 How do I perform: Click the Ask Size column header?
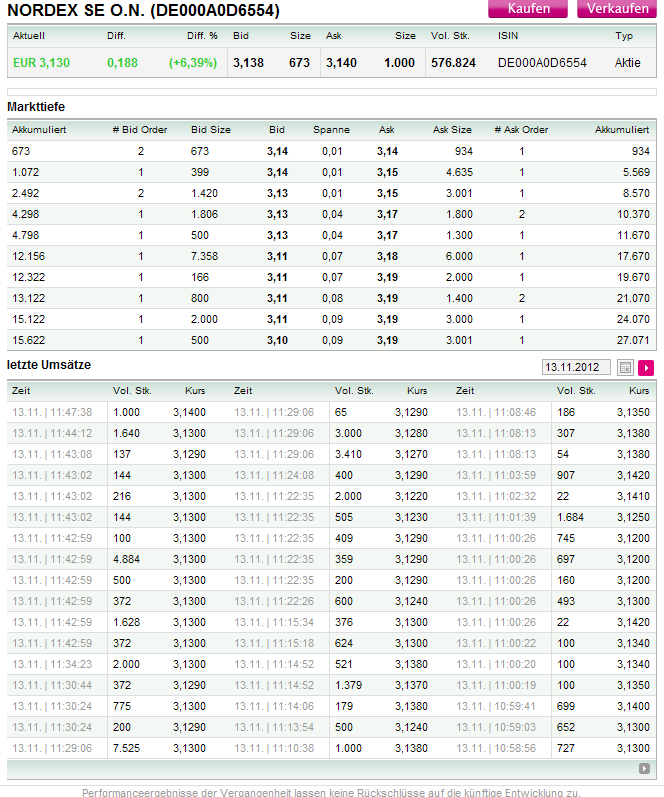(452, 130)
